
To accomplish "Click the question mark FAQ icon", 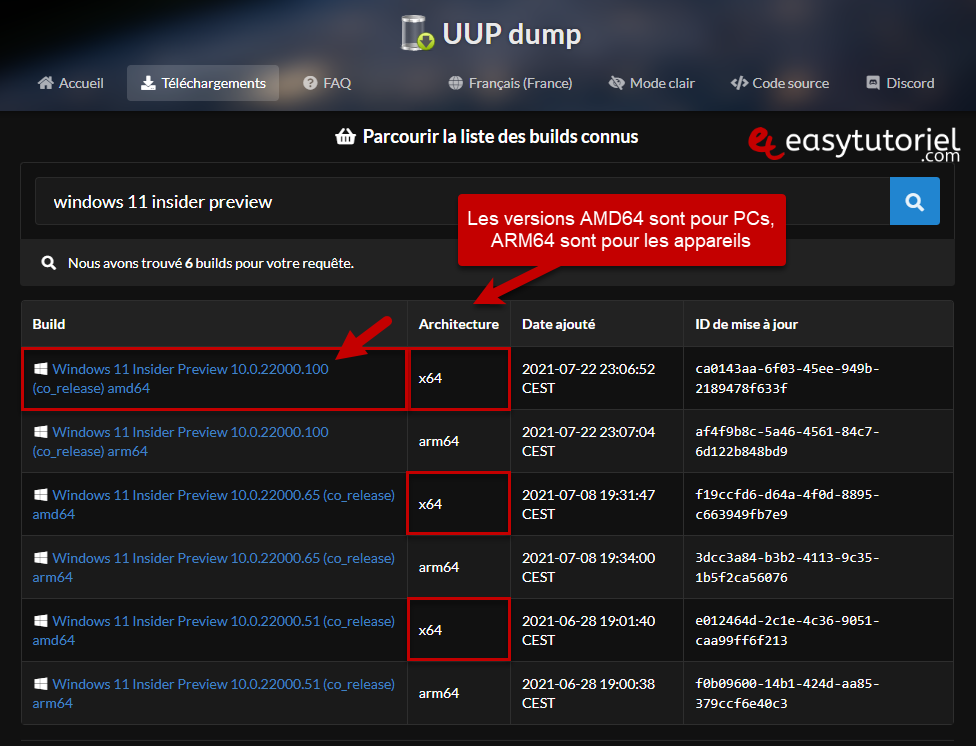I will tap(310, 83).
